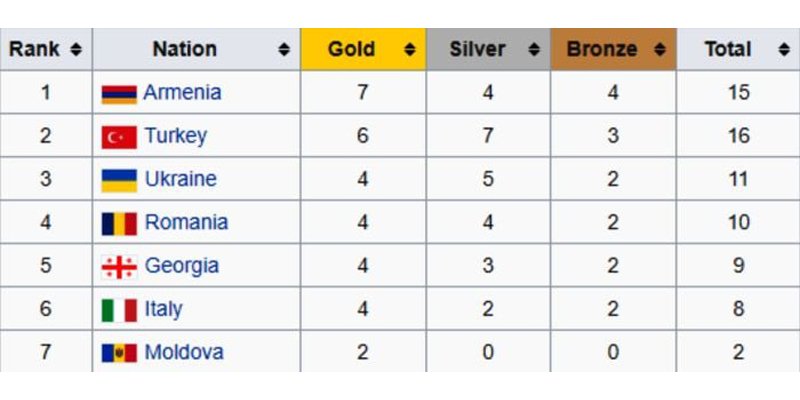
Task: Click the Romania flag icon
Action: (x=119, y=223)
